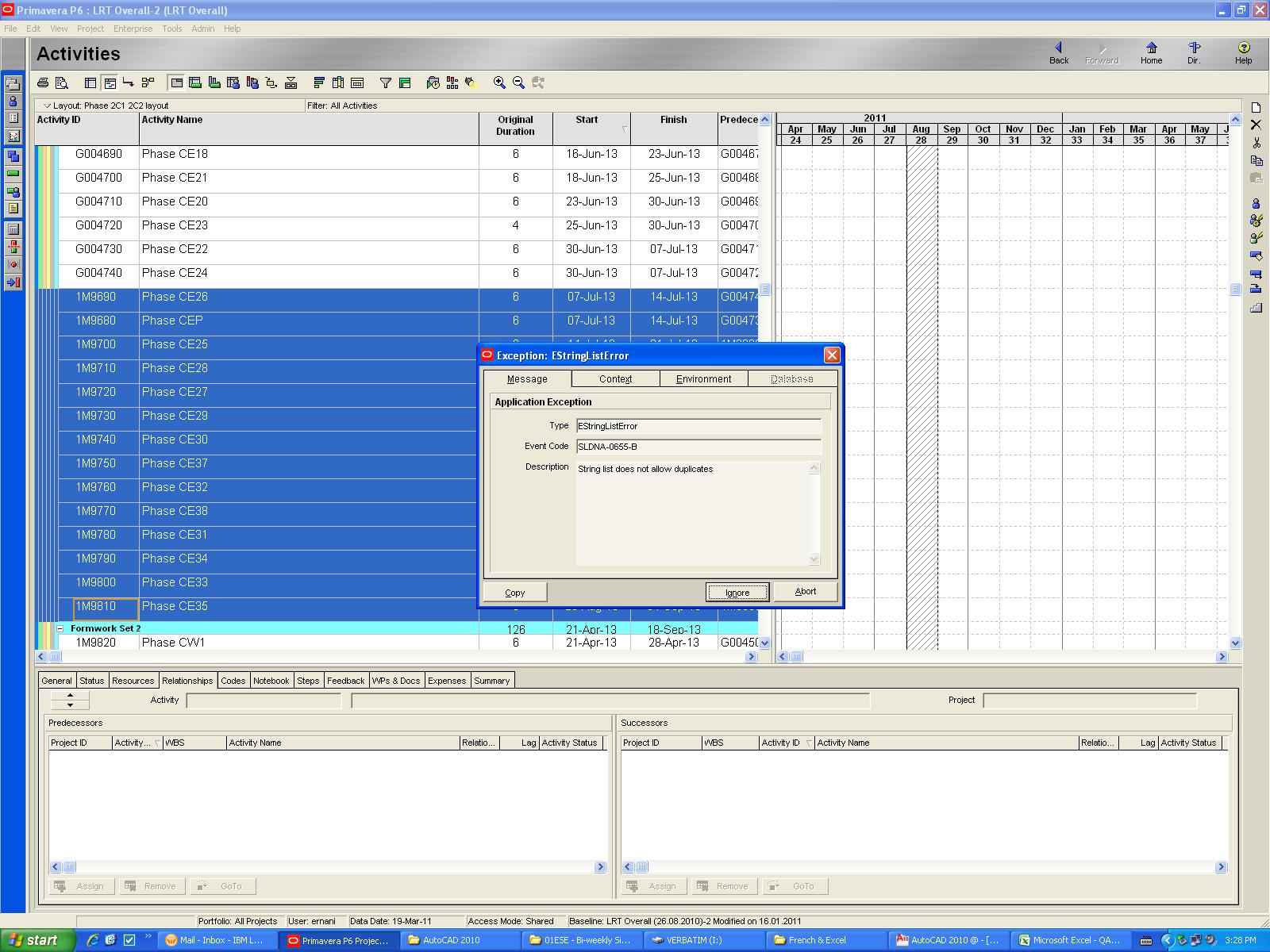This screenshot has width=1270, height=952.
Task: Click the Home navigation icon
Action: point(1151,53)
